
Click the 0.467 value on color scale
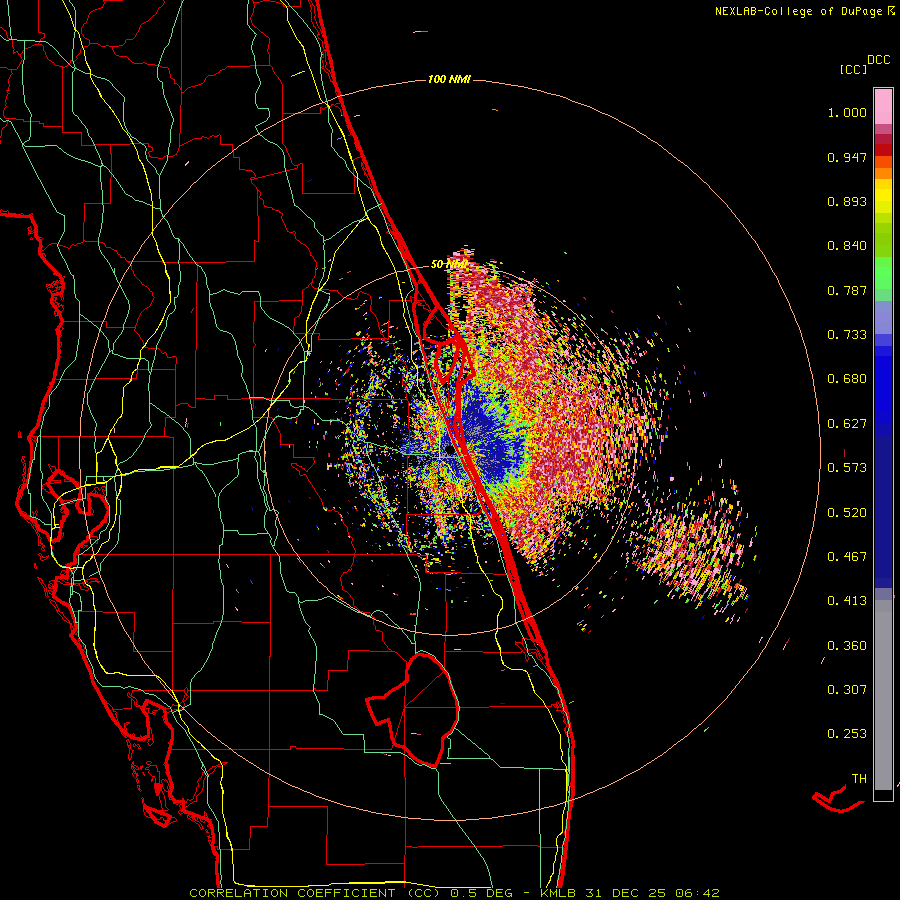(x=847, y=557)
